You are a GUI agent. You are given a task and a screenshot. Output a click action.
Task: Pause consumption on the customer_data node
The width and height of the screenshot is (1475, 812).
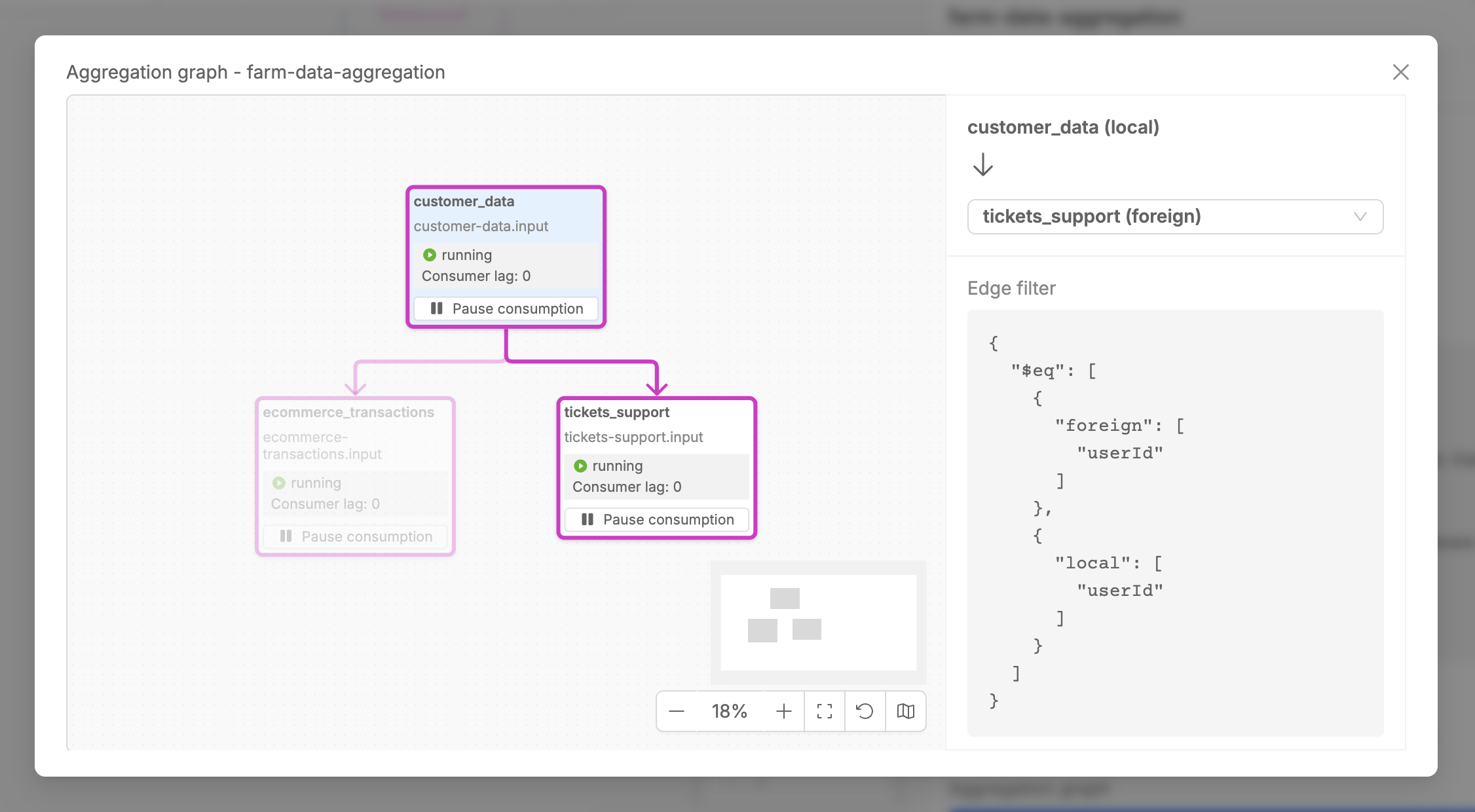pos(506,308)
